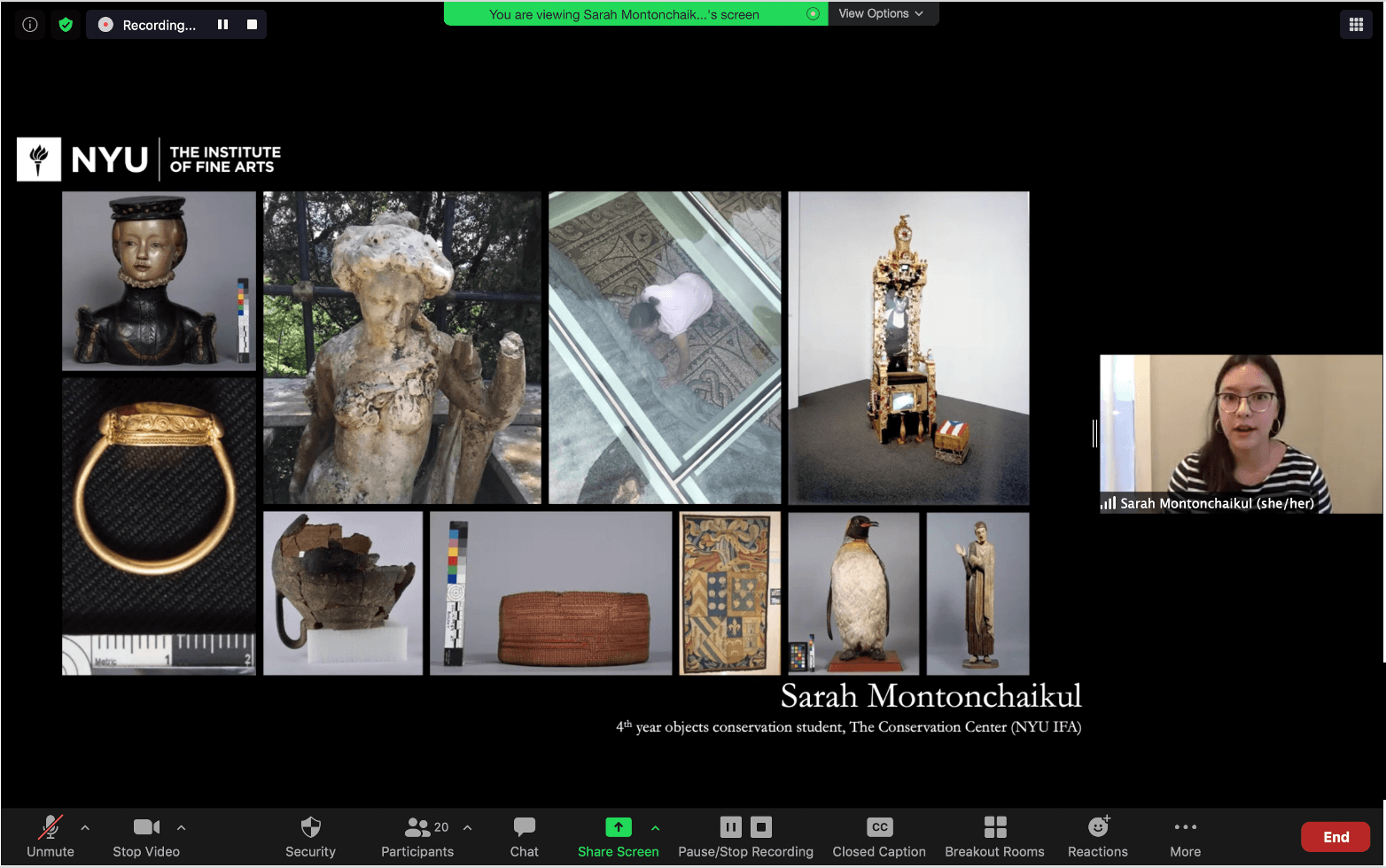Stop the recording from the top bar
Image resolution: width=1386 pixels, height=868 pixels.
(x=253, y=24)
